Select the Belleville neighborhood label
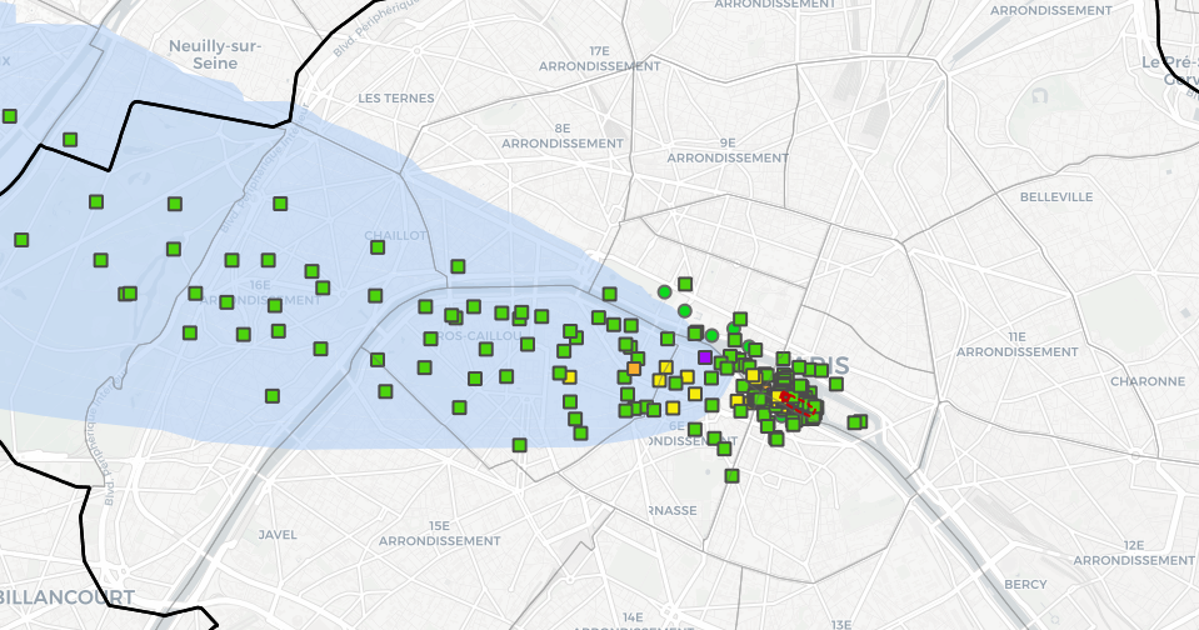The image size is (1199, 630). 1056,197
